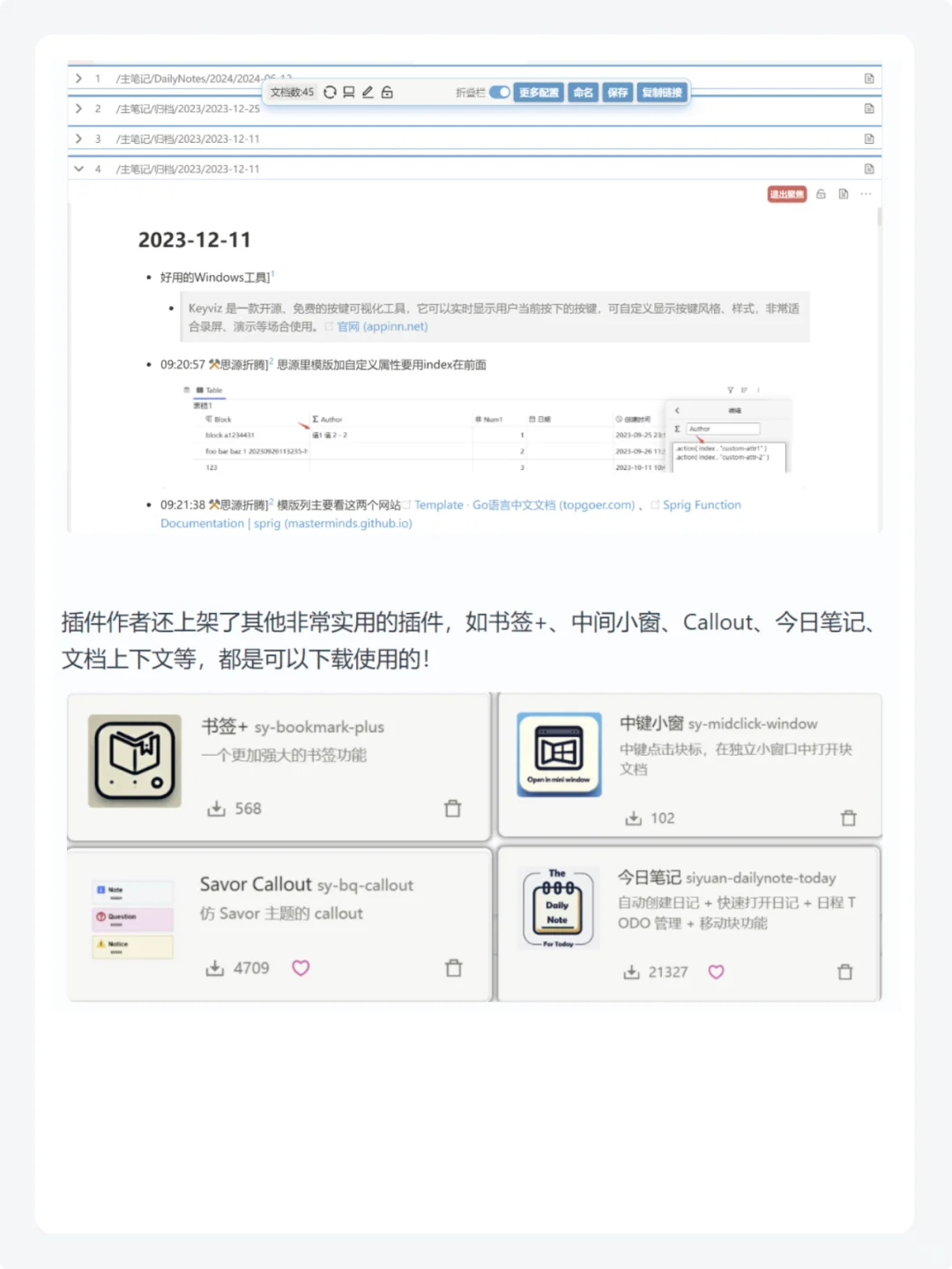This screenshot has height=1269, width=952.
Task: Expand the 2023-12-25 archive row
Action: coord(78,108)
